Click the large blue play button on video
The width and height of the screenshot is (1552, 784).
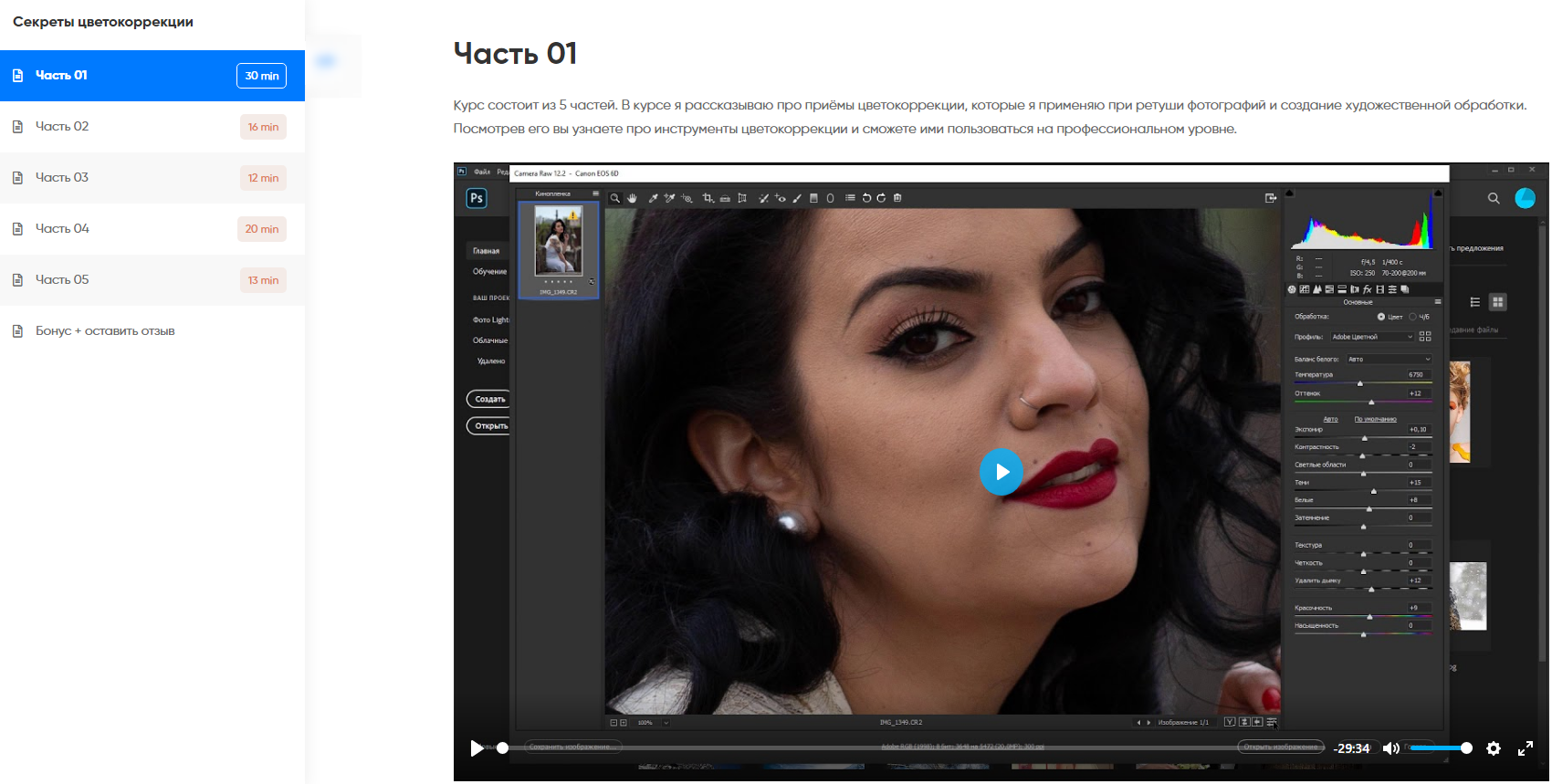(1001, 472)
